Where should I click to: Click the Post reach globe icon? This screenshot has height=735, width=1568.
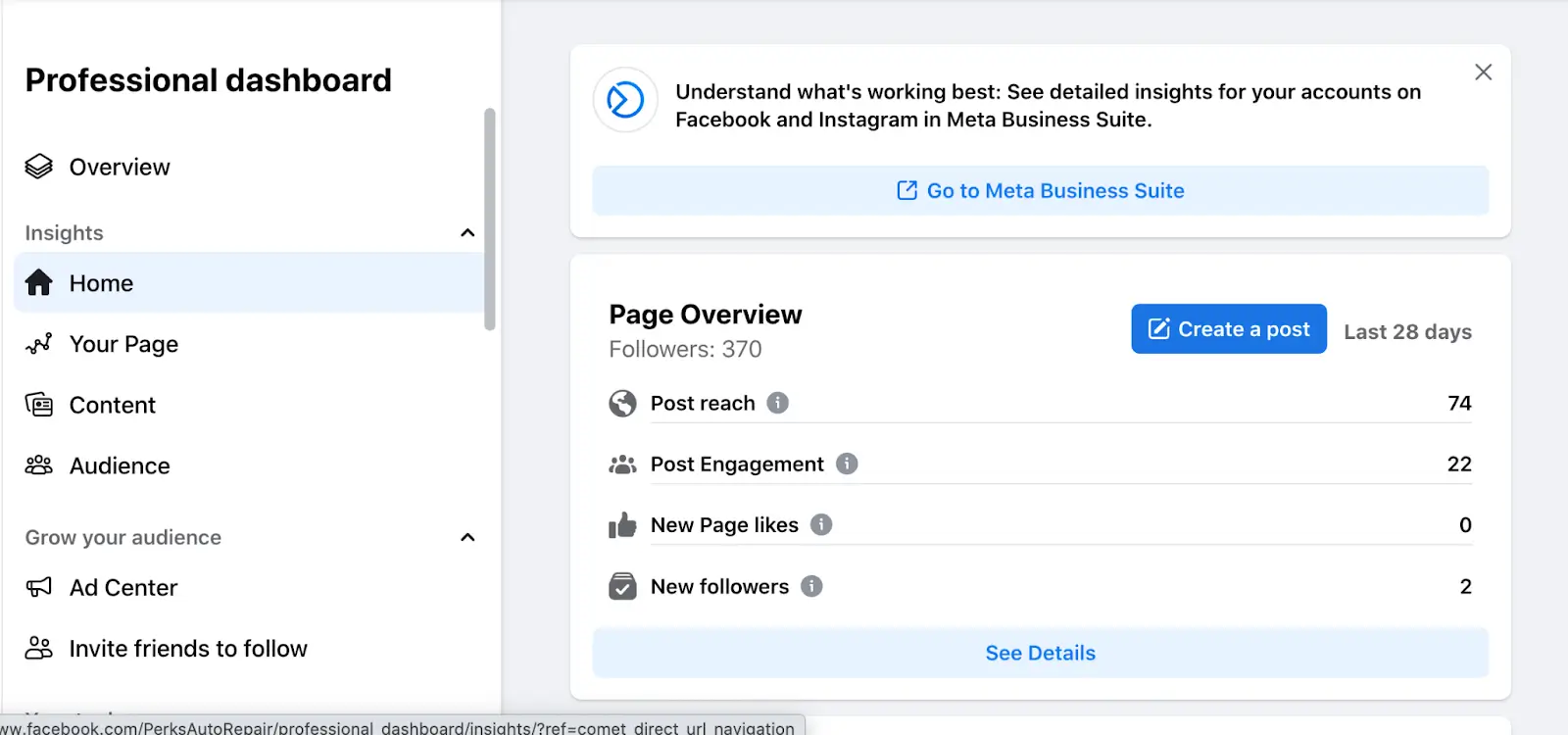622,403
